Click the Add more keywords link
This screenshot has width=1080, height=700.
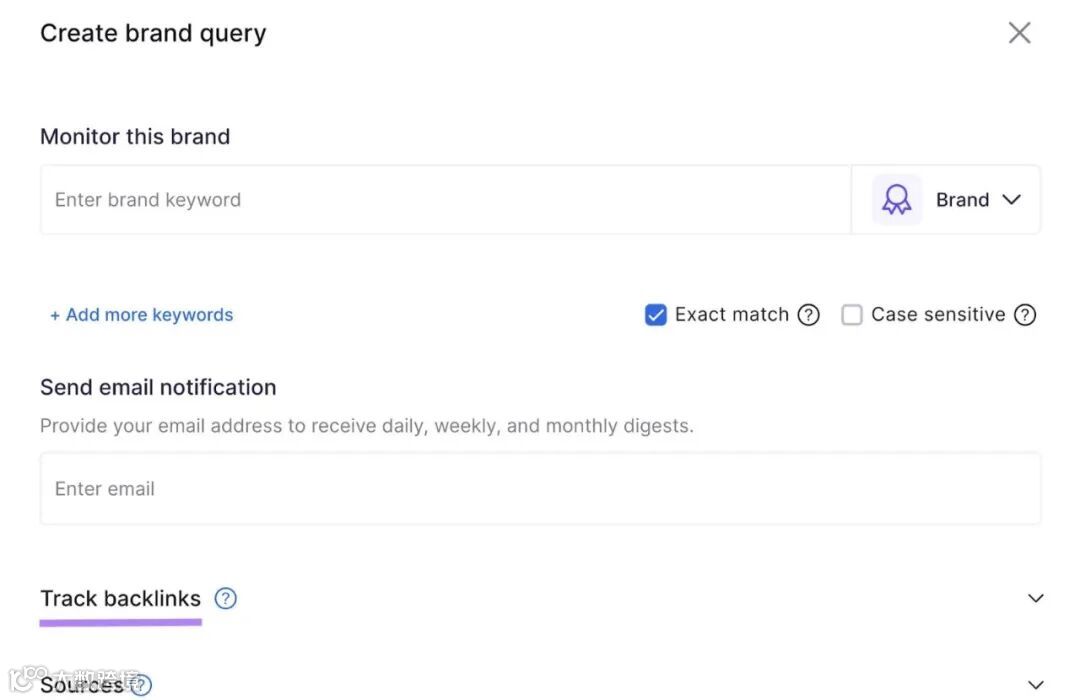click(142, 315)
